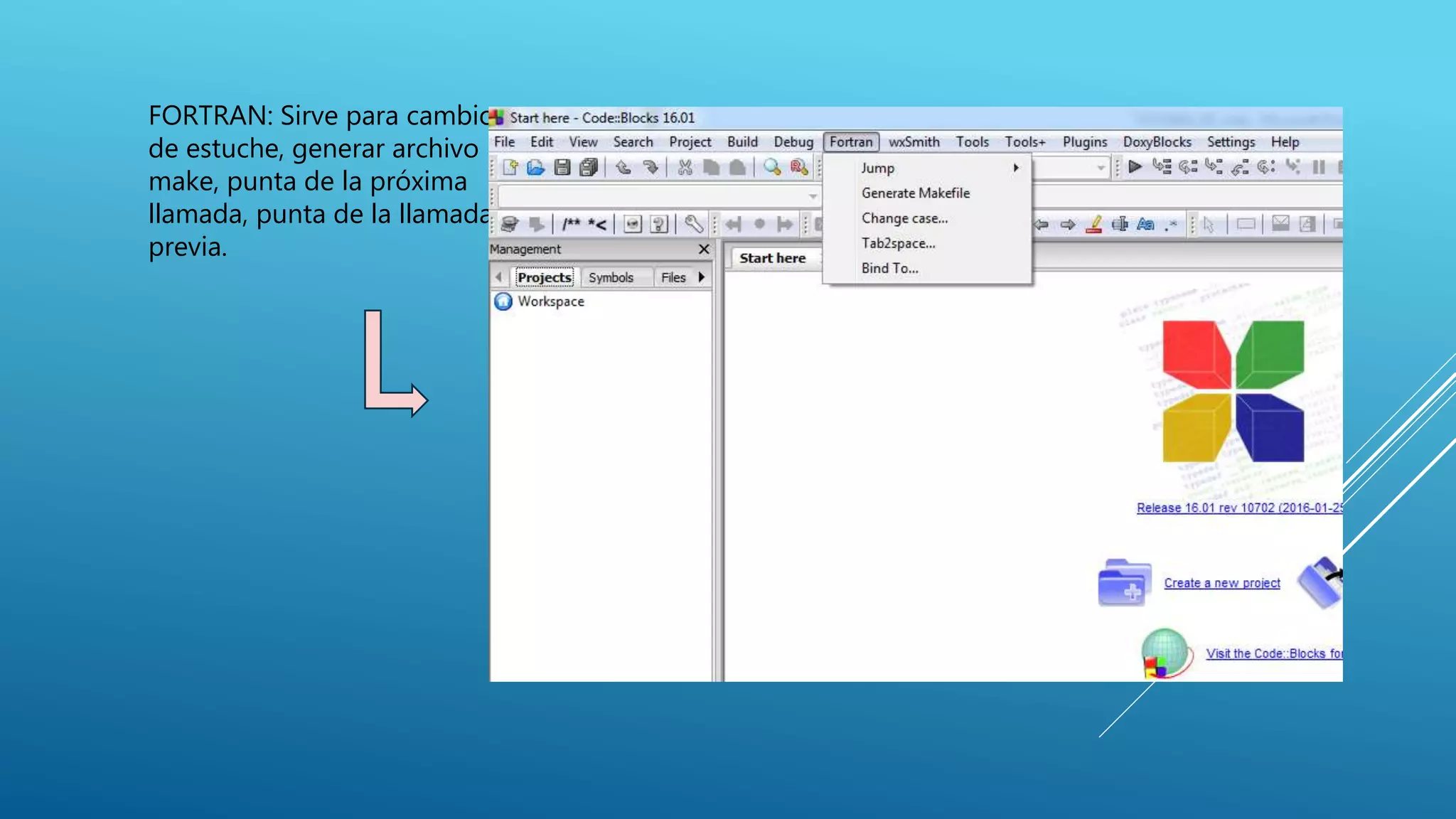This screenshot has width=1456, height=819.
Task: Select the Workspace tree item
Action: pos(551,301)
